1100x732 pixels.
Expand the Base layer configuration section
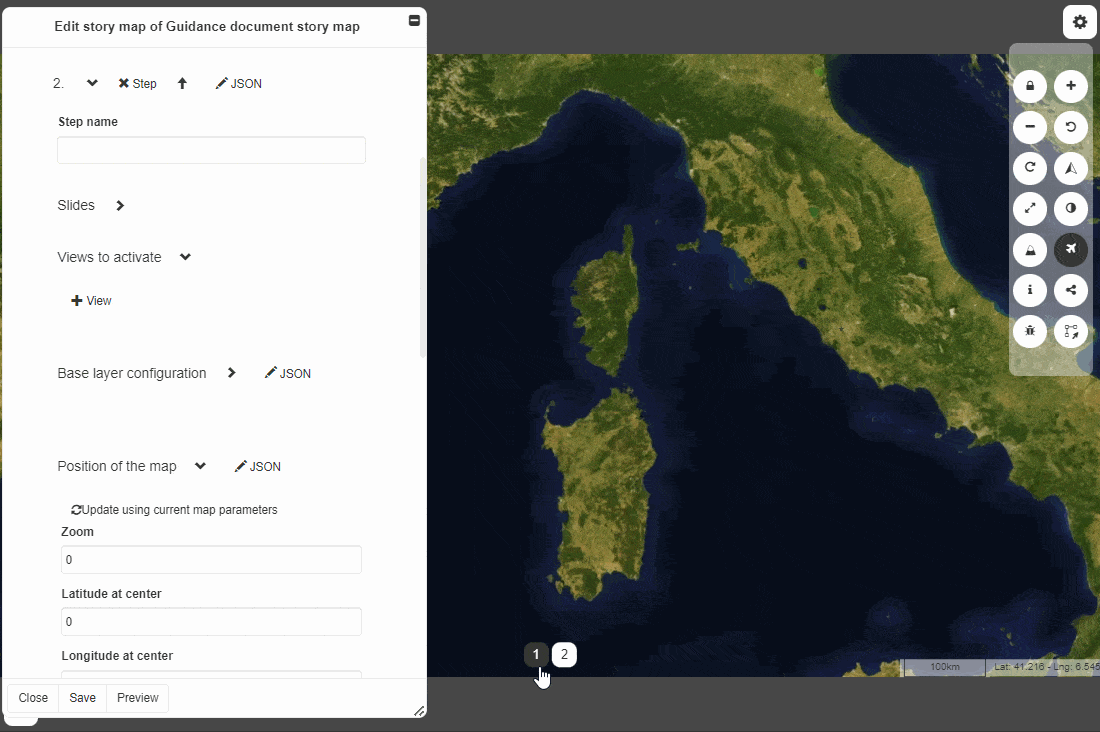pyautogui.click(x=231, y=372)
